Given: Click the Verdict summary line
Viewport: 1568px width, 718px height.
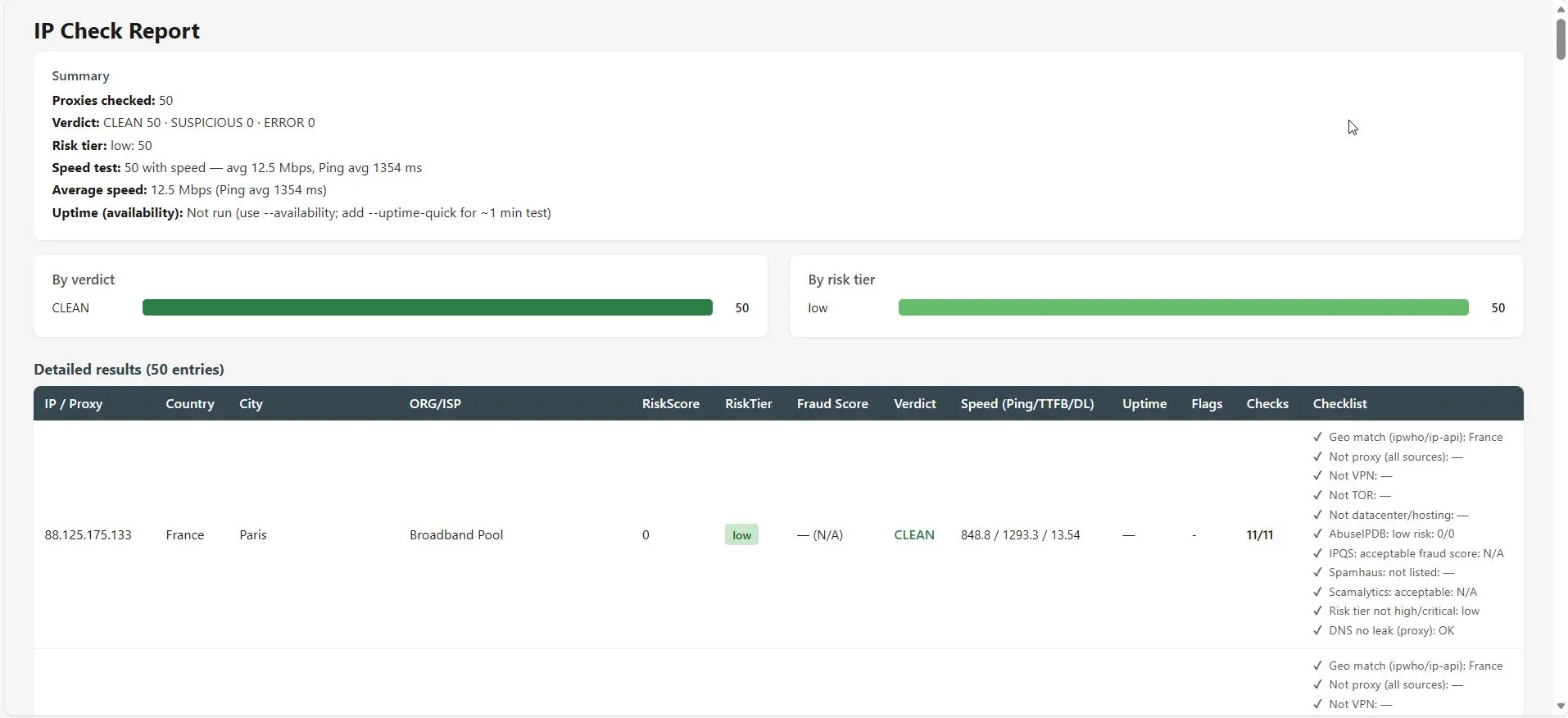Looking at the screenshot, I should [184, 122].
